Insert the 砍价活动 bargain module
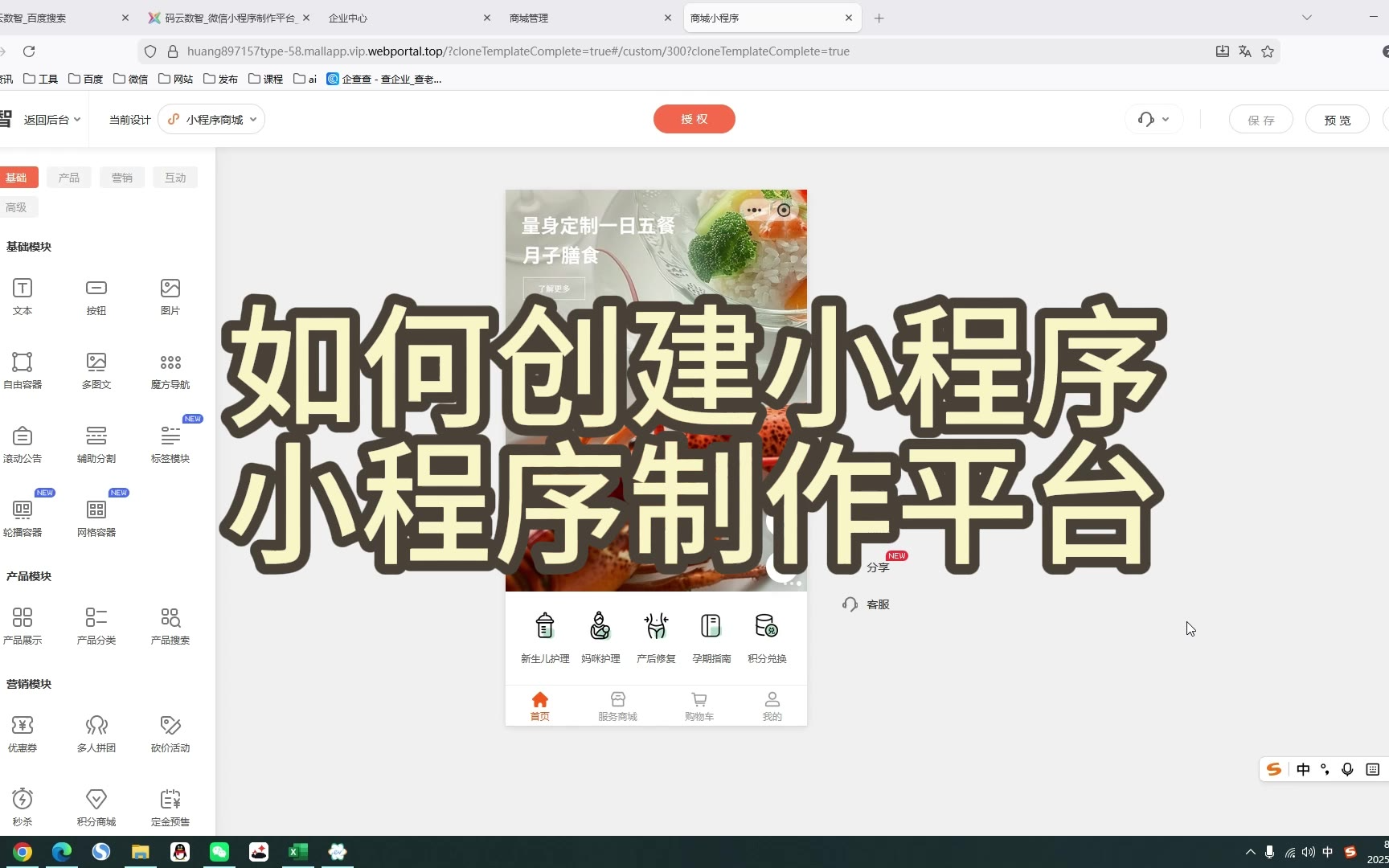The image size is (1389, 868). tap(170, 733)
